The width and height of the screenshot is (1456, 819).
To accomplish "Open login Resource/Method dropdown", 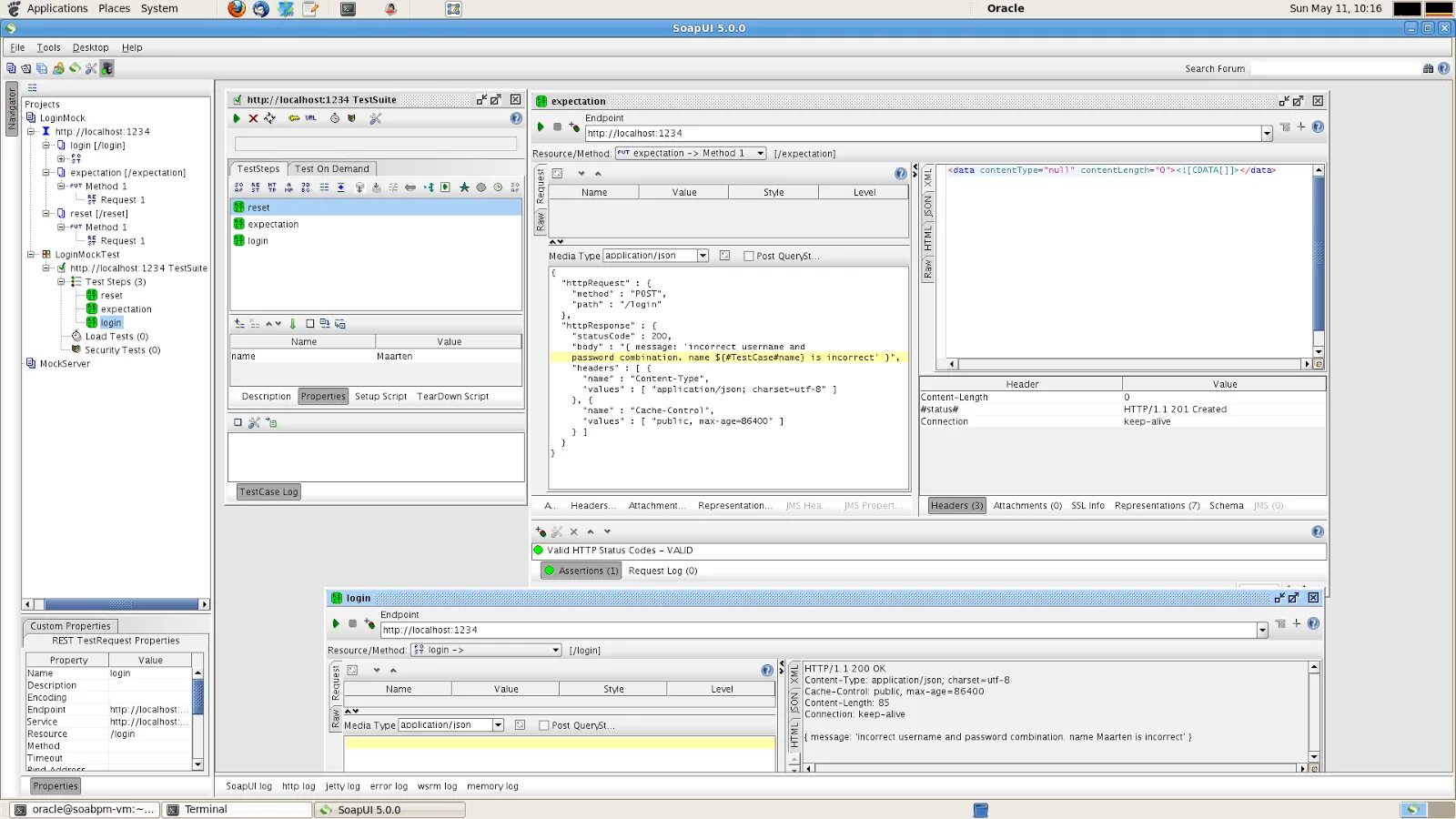I will pos(556,651).
